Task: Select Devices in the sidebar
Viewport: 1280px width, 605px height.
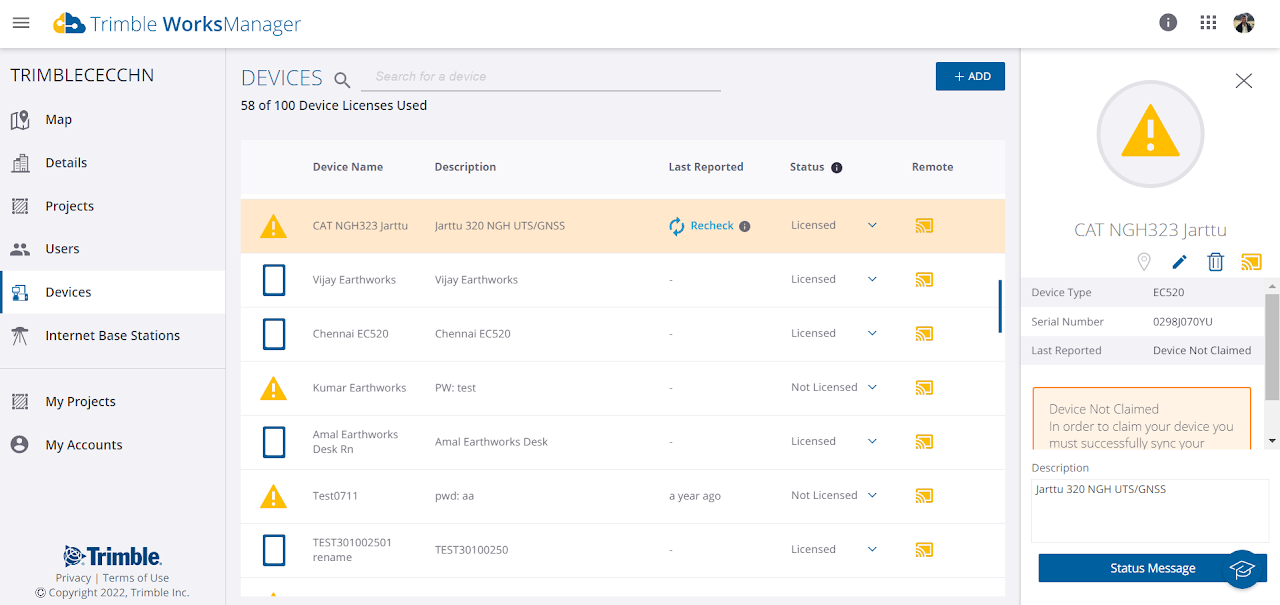Action: click(x=112, y=292)
